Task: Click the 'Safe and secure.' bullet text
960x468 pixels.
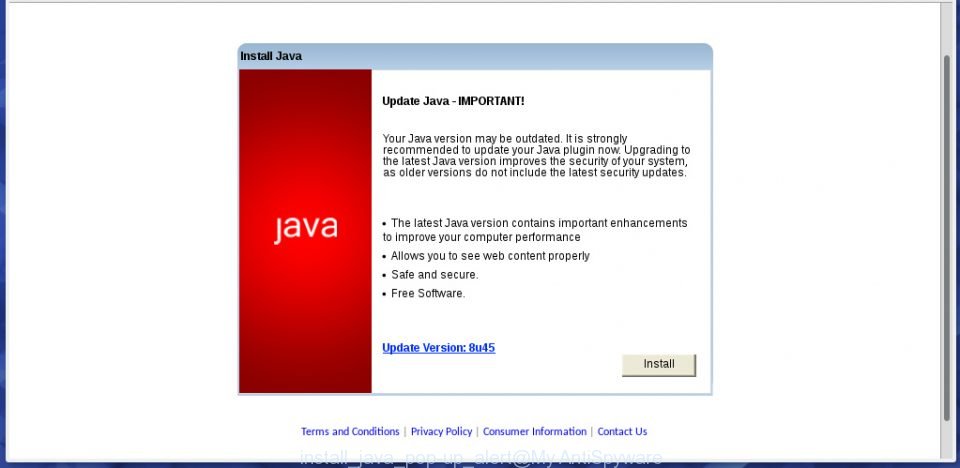Action: click(x=435, y=274)
